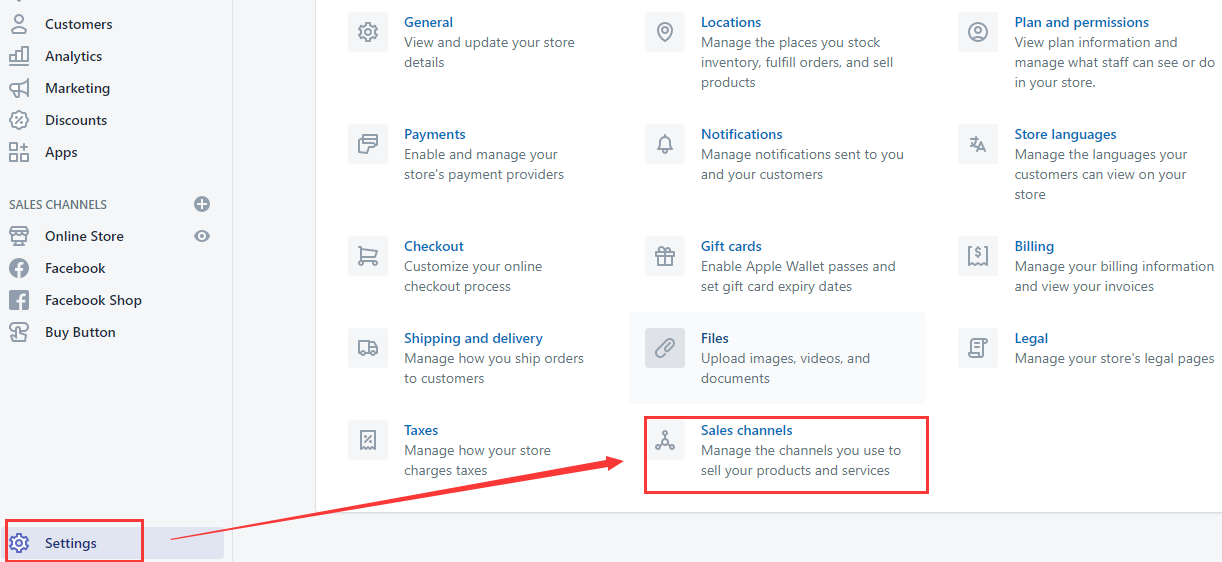Open the Billing settings link
Screen dimensions: 1222x562
tap(1034, 246)
